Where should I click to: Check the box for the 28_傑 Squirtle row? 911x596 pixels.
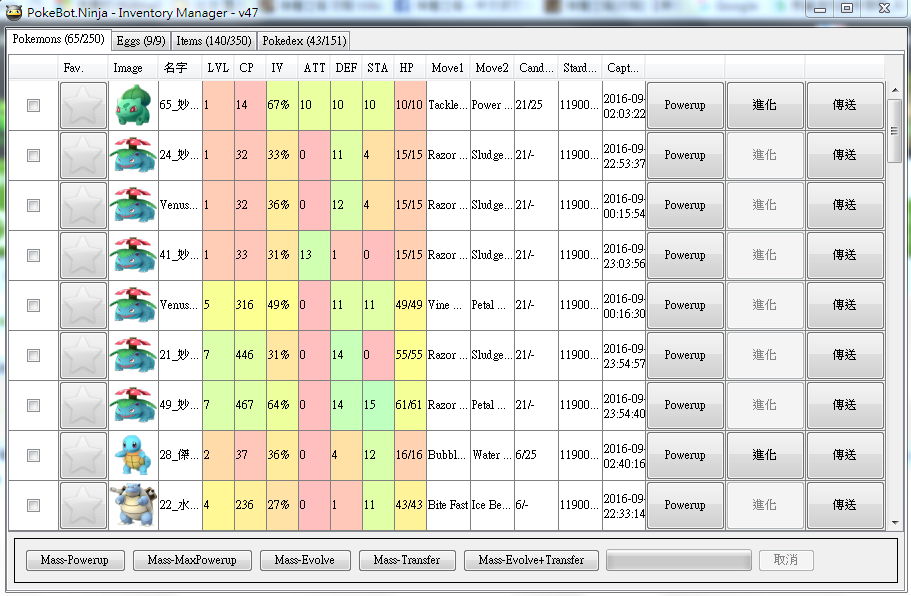[34, 455]
